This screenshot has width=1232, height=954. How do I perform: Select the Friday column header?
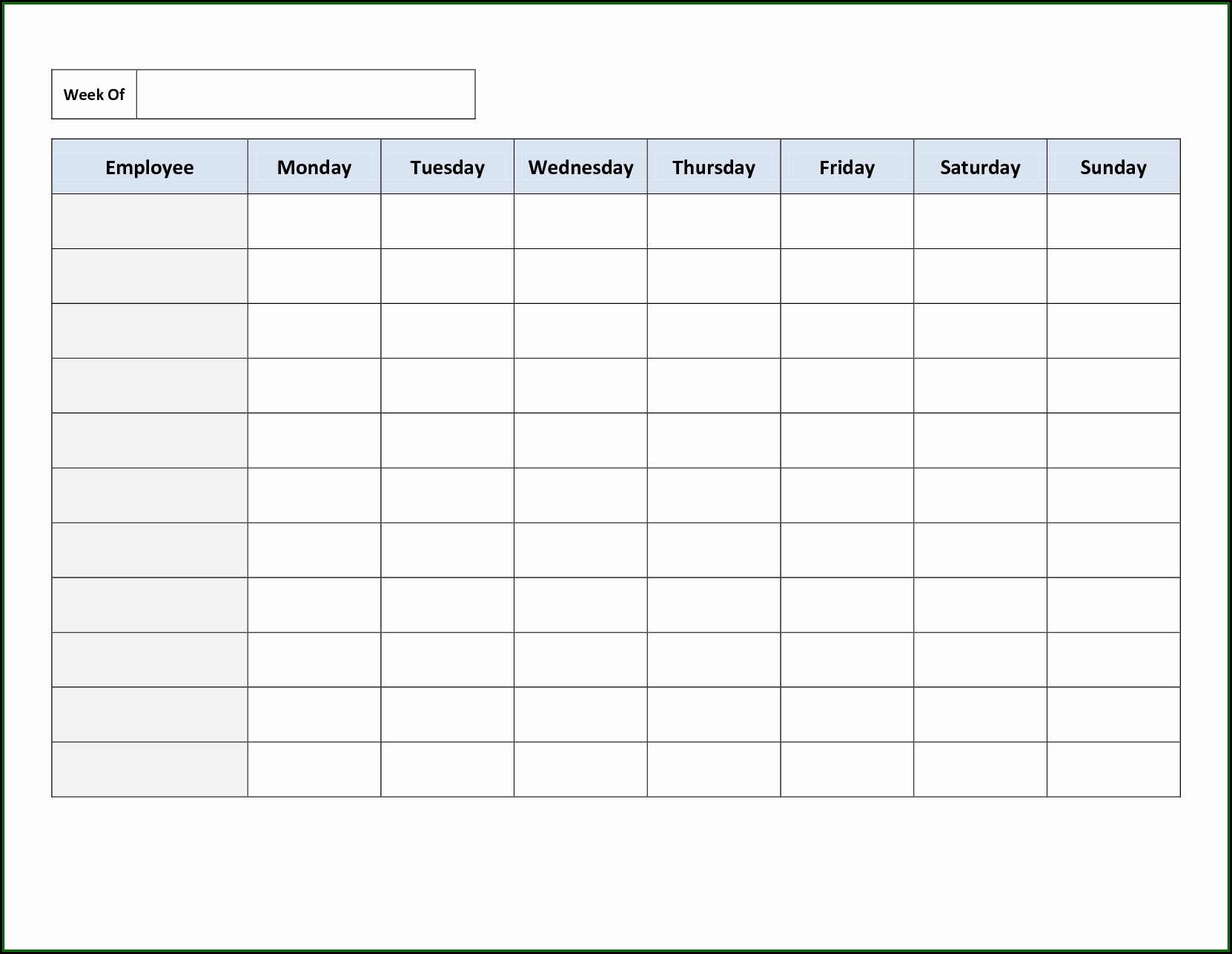pos(847,167)
